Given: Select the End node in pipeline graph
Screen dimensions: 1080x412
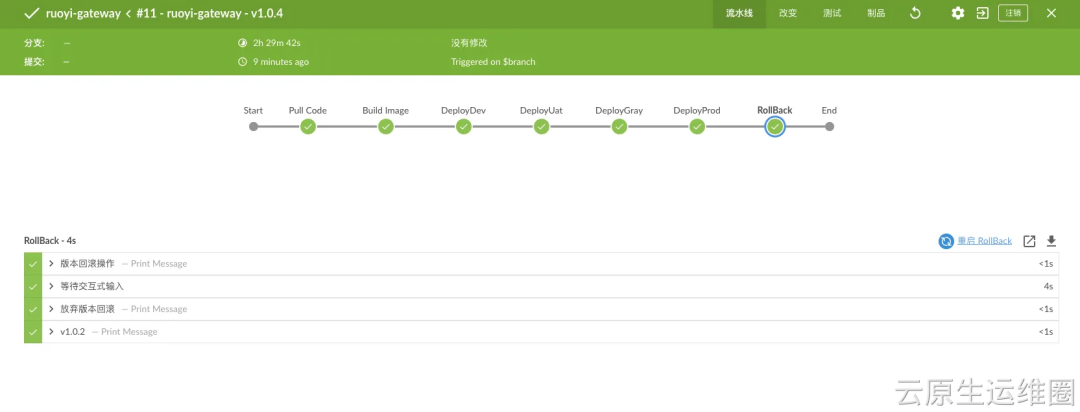Looking at the screenshot, I should pyautogui.click(x=829, y=126).
